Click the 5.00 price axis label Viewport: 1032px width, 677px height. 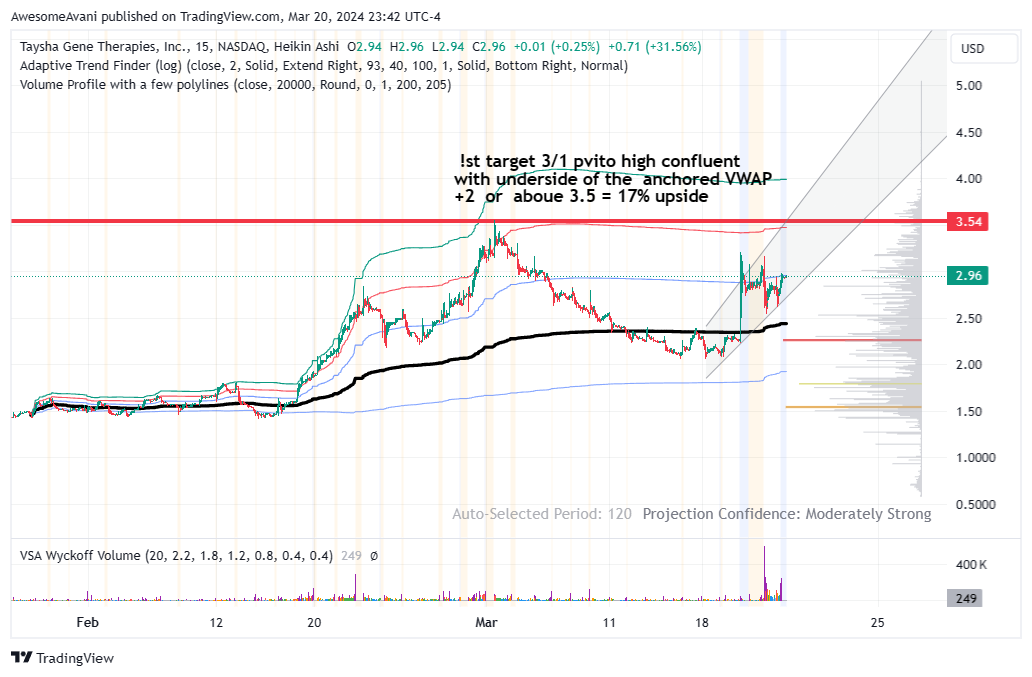click(969, 86)
